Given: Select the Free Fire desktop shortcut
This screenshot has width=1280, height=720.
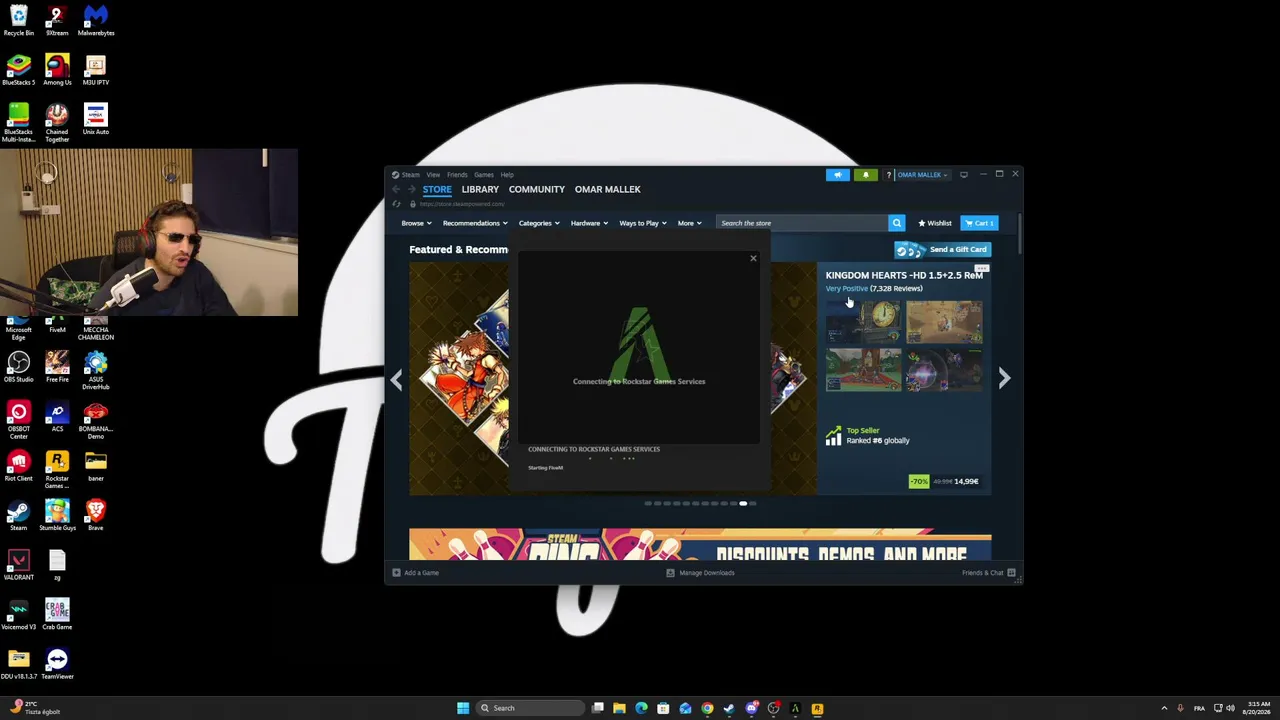Looking at the screenshot, I should click(57, 367).
